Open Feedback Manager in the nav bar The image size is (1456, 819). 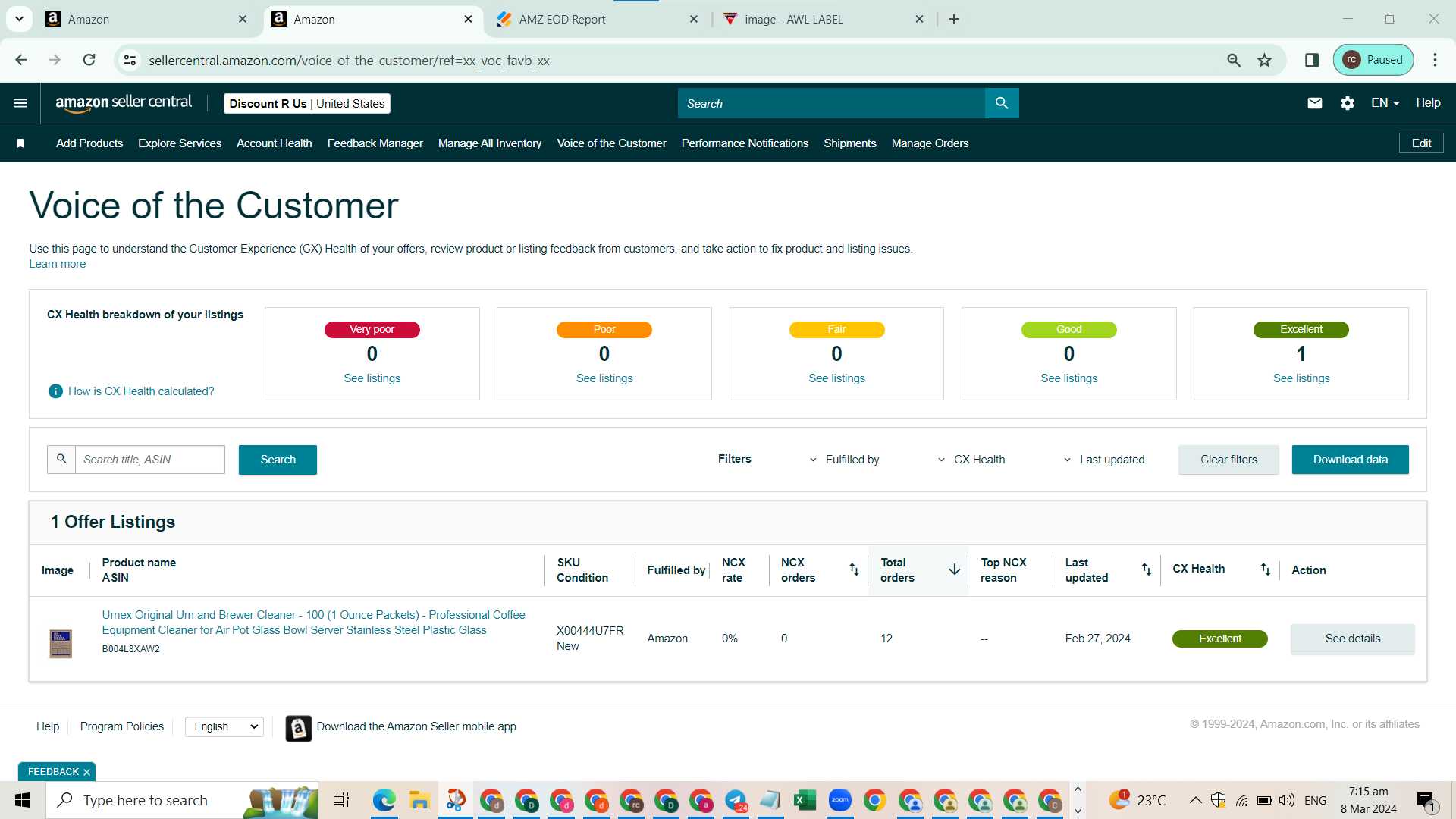tap(375, 143)
